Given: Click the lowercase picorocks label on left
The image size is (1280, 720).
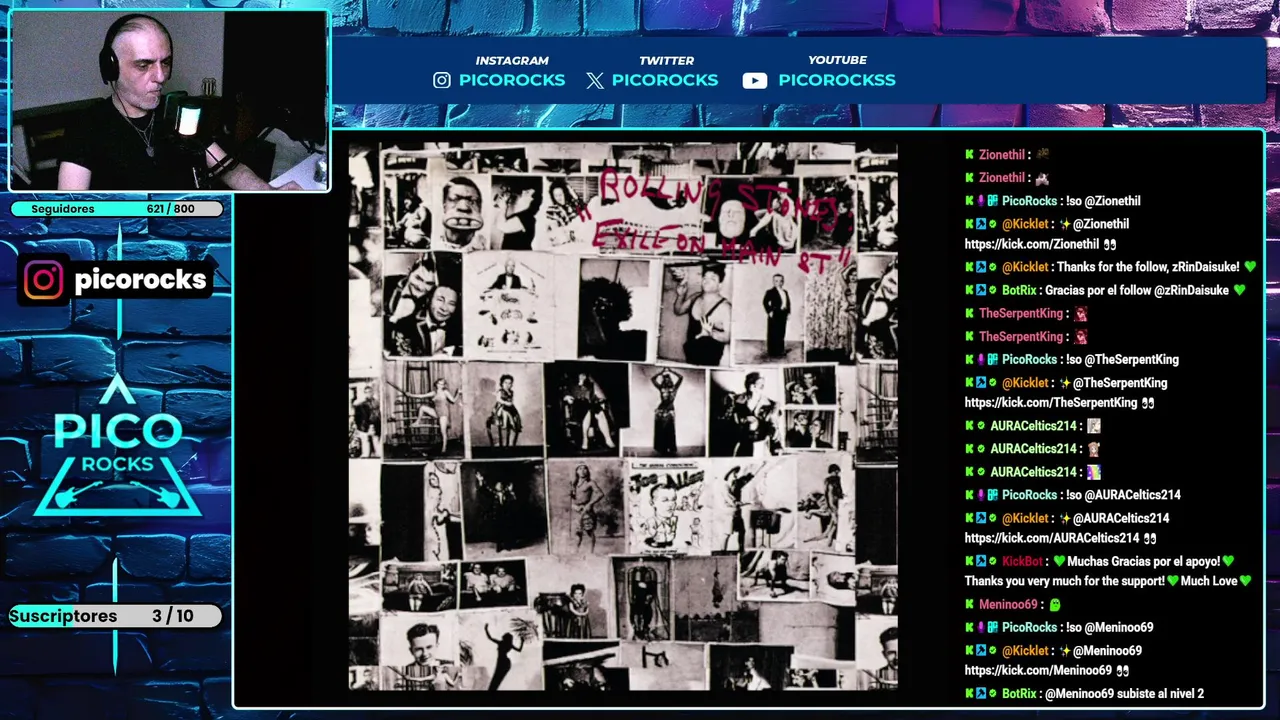Looking at the screenshot, I should coord(140,280).
